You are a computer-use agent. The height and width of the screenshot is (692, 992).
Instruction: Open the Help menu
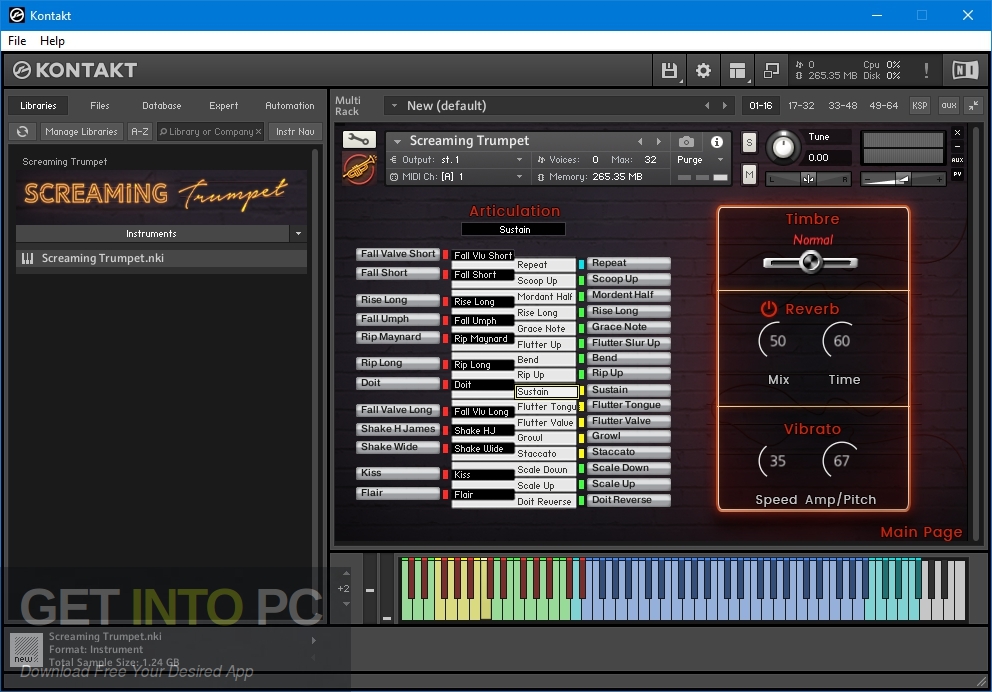(53, 40)
